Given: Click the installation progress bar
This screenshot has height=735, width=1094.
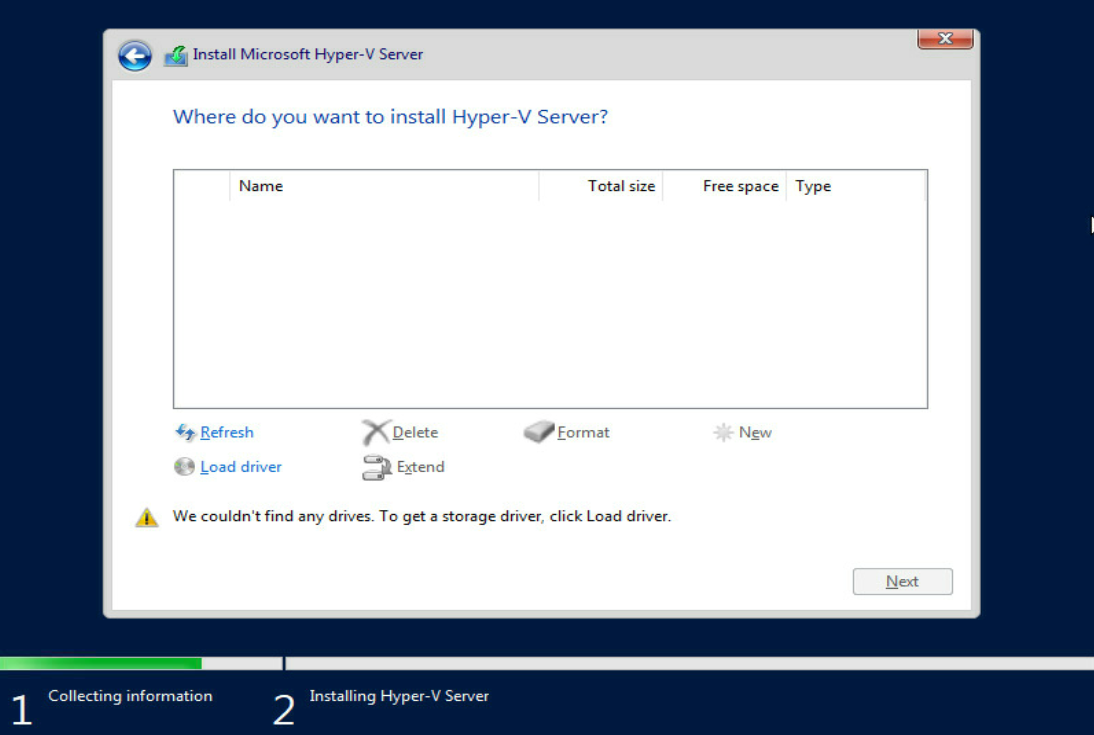Looking at the screenshot, I should click(x=547, y=663).
